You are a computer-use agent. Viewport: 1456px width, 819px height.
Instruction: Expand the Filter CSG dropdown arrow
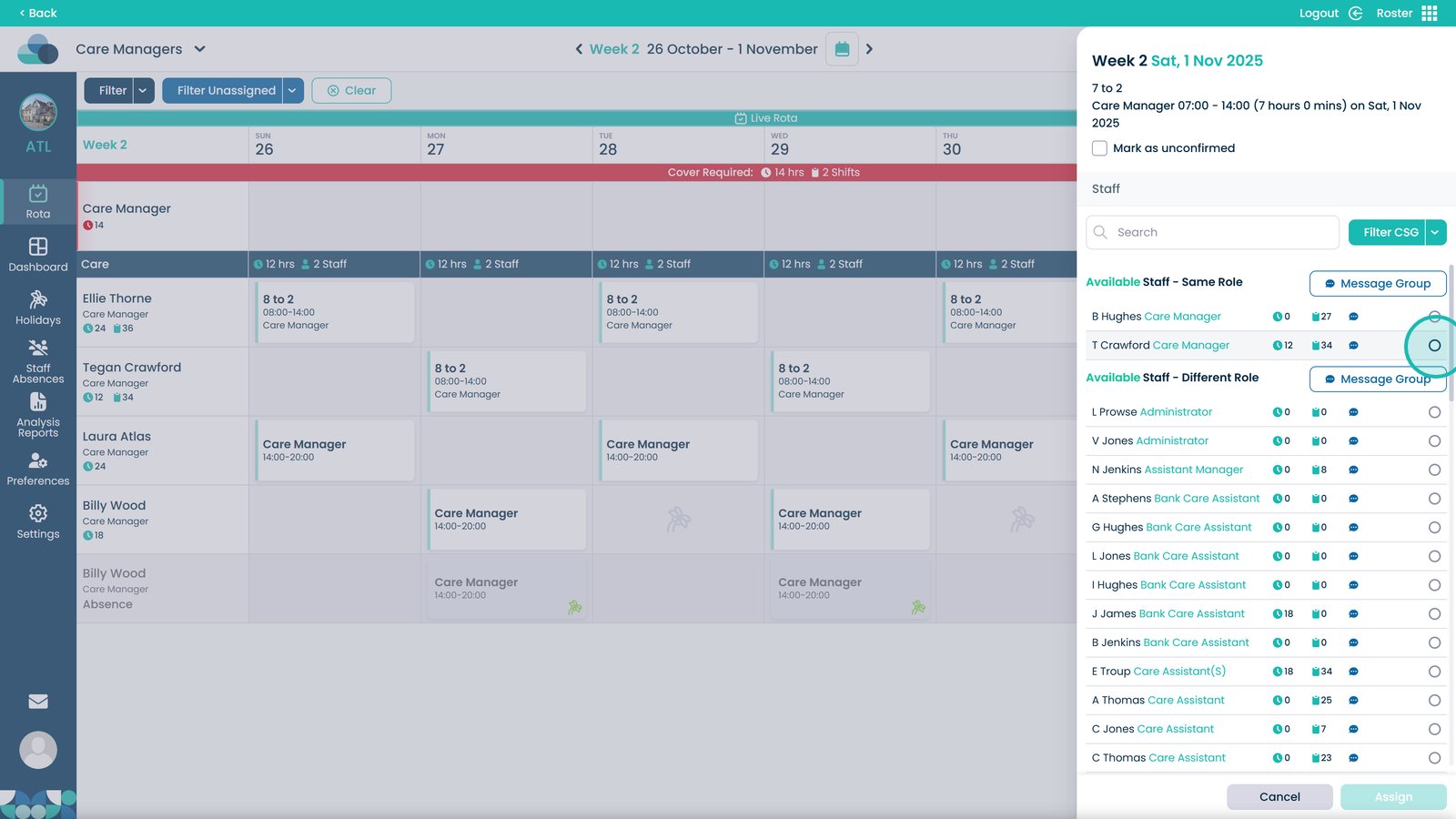[1435, 232]
